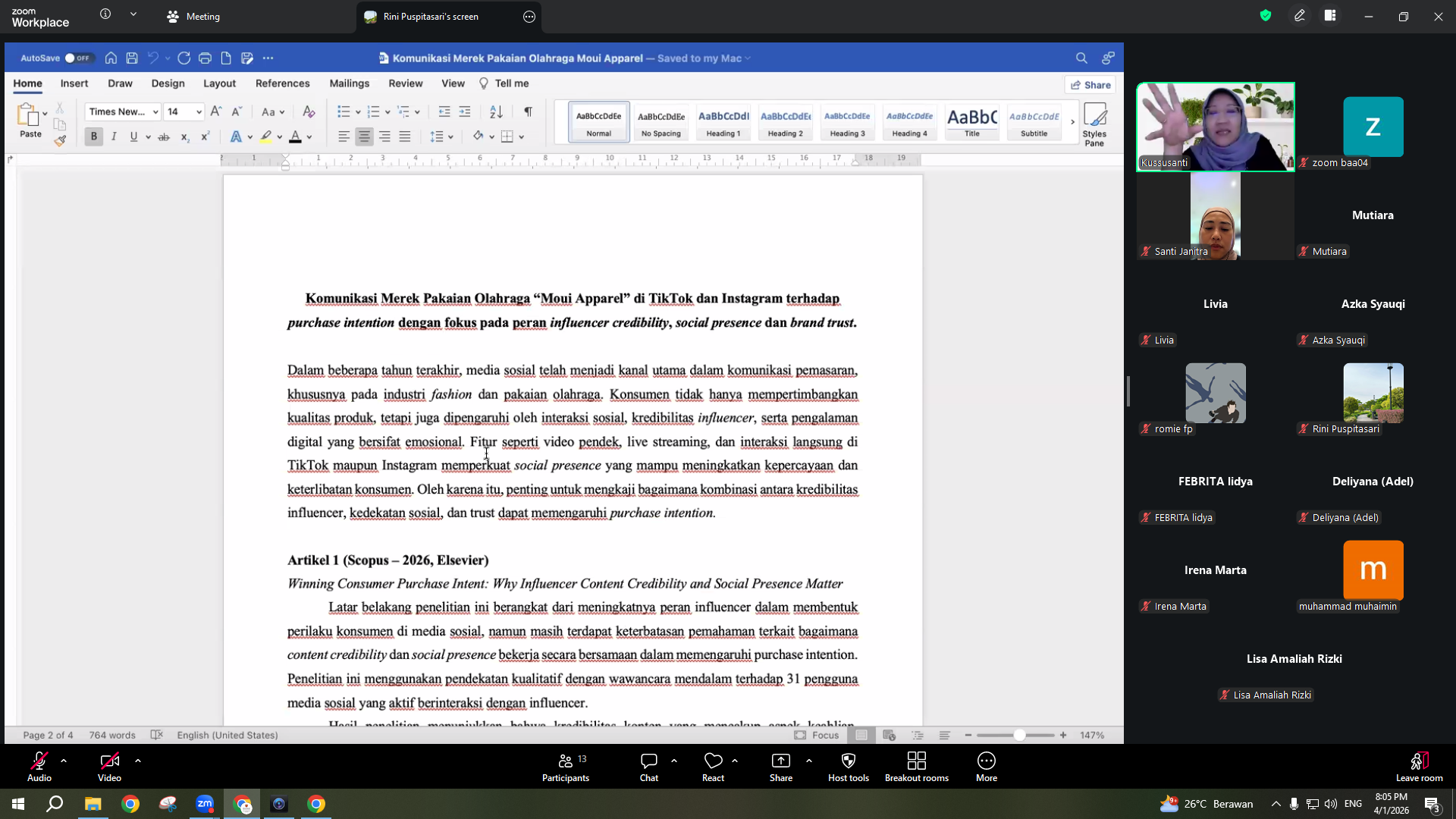Toggle Bold formatting
Screen dimensions: 1456x819
(x=94, y=136)
